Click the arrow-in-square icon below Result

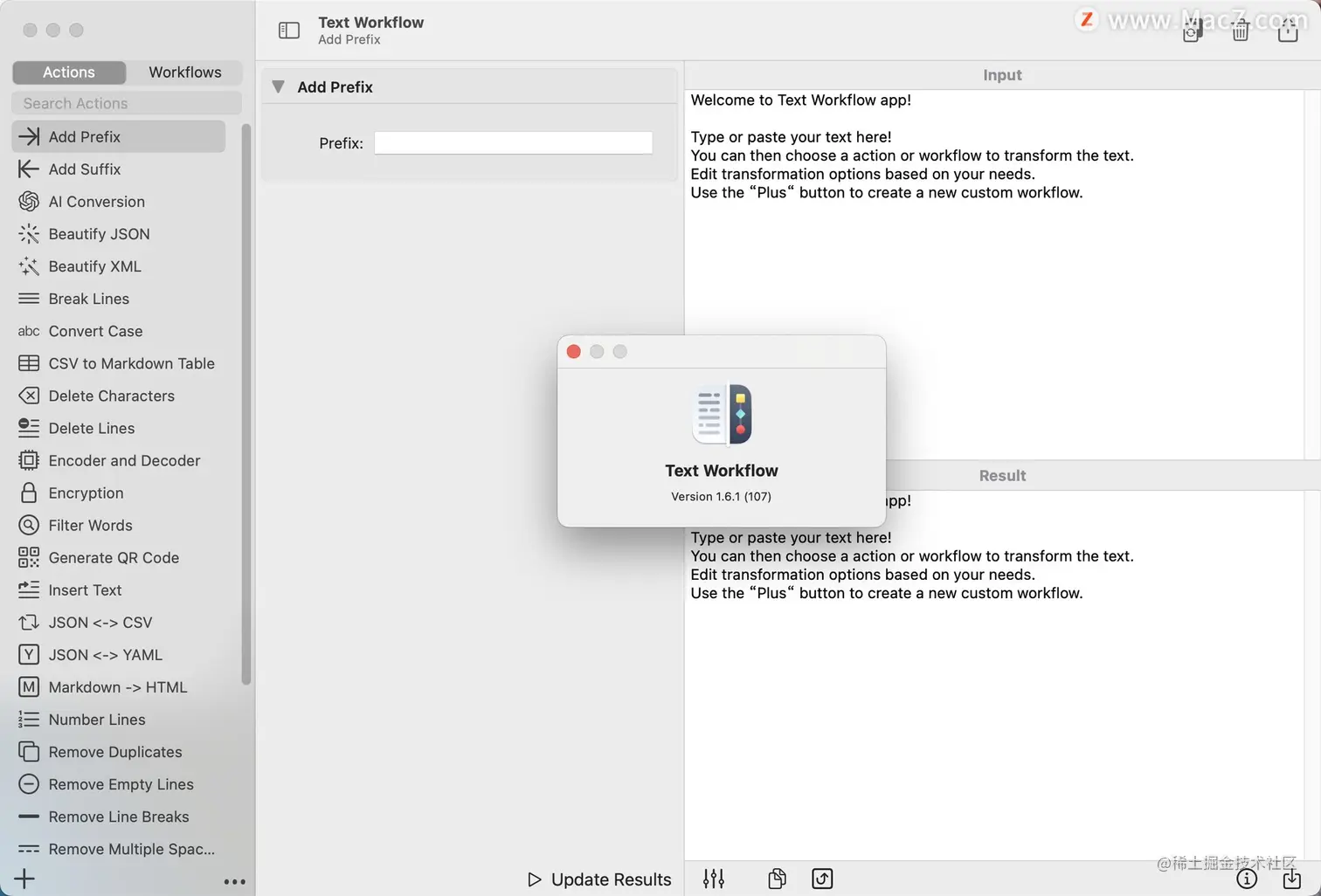[x=822, y=879]
